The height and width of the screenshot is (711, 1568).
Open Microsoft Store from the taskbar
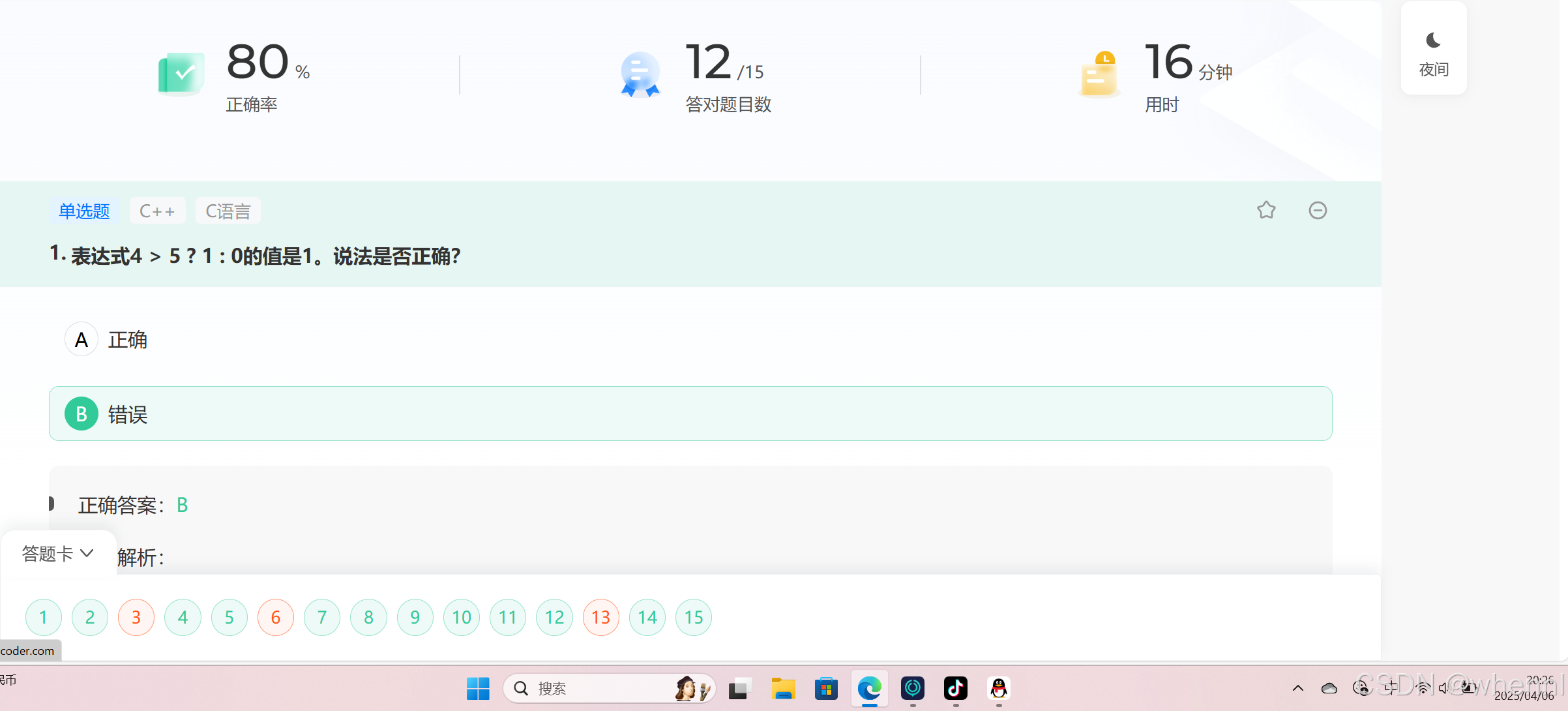coord(825,688)
